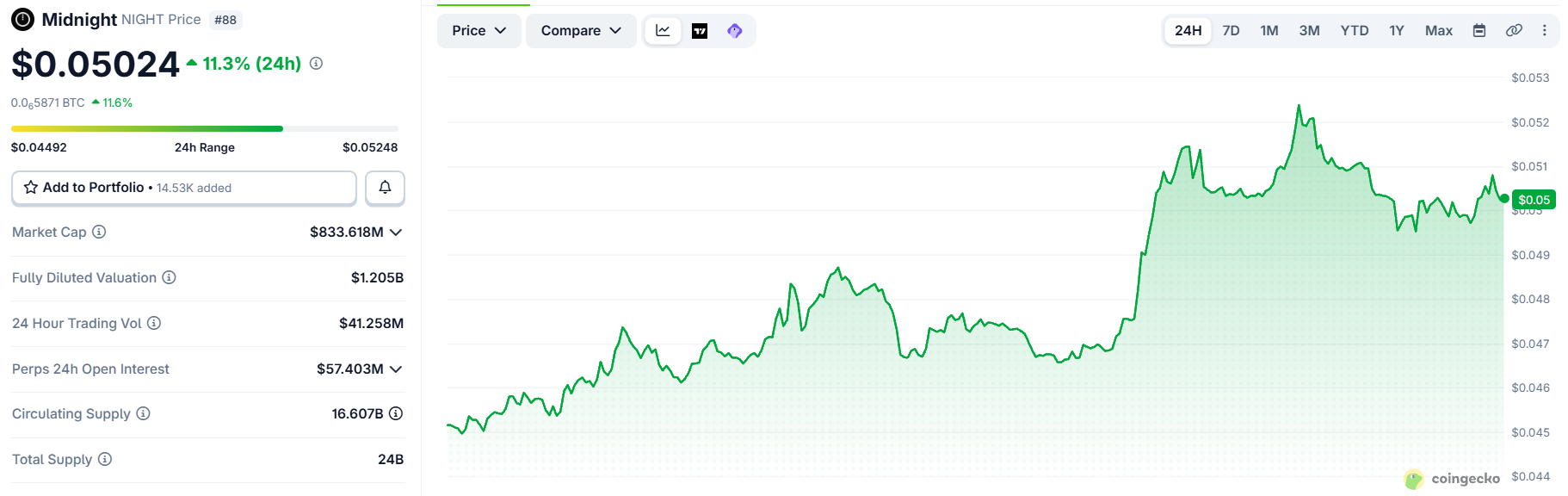Click the 0.0₆5871 BTC price text
This screenshot has width=1568, height=496.
click(48, 102)
